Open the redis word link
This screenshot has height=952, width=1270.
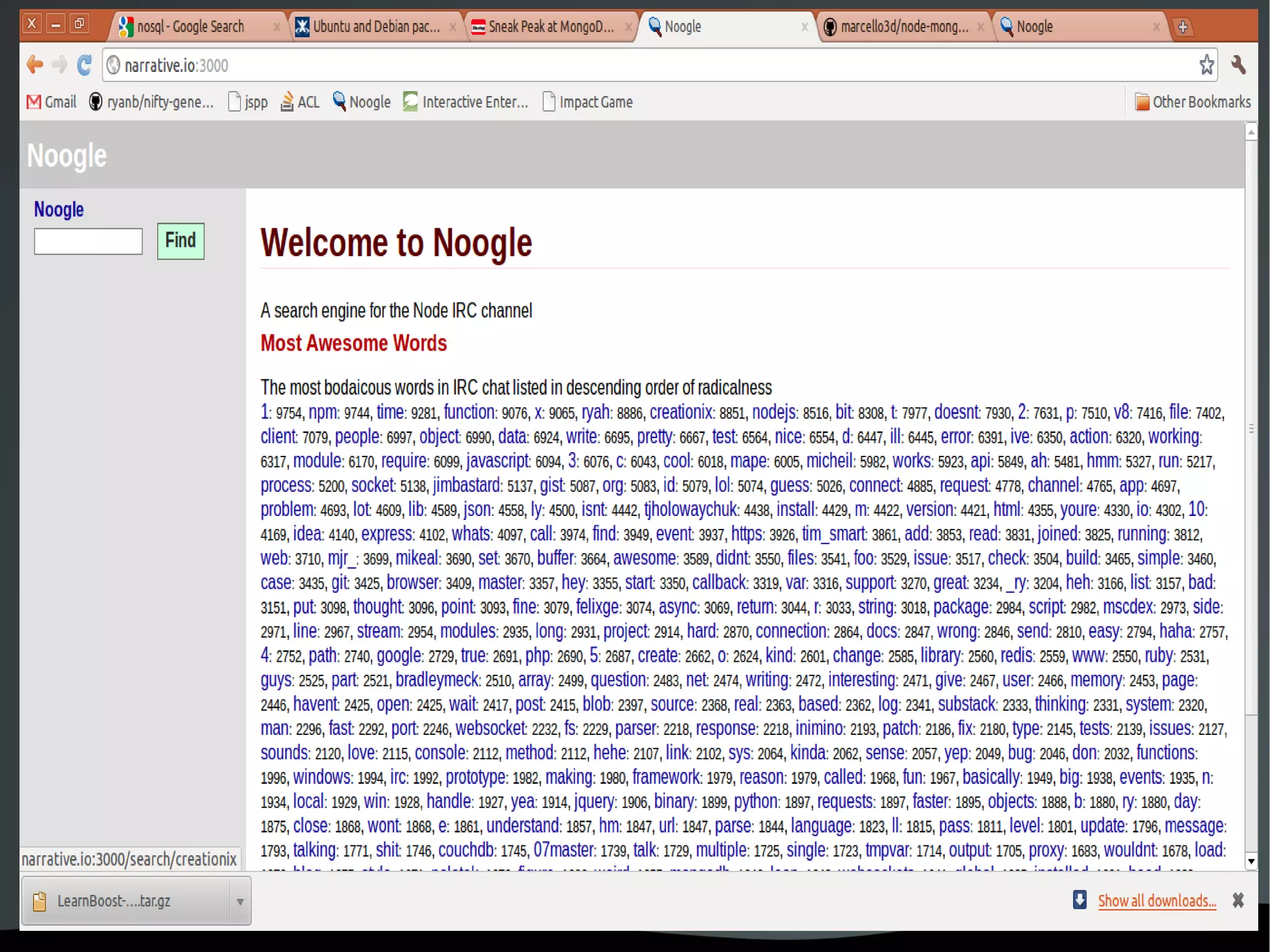pos(1016,656)
